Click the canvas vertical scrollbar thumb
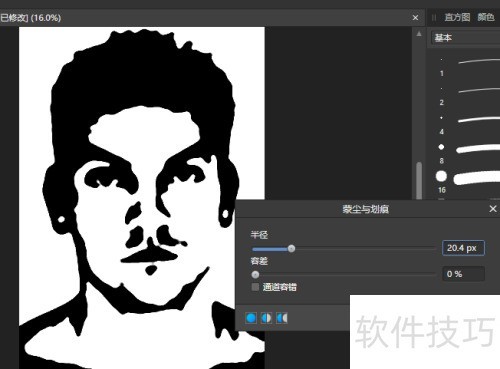Viewport: 500px width, 369px height. 419,180
